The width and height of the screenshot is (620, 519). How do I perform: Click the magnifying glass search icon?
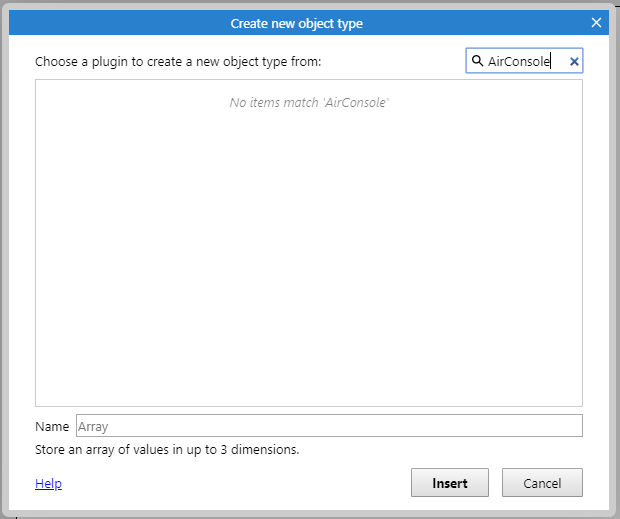477,61
